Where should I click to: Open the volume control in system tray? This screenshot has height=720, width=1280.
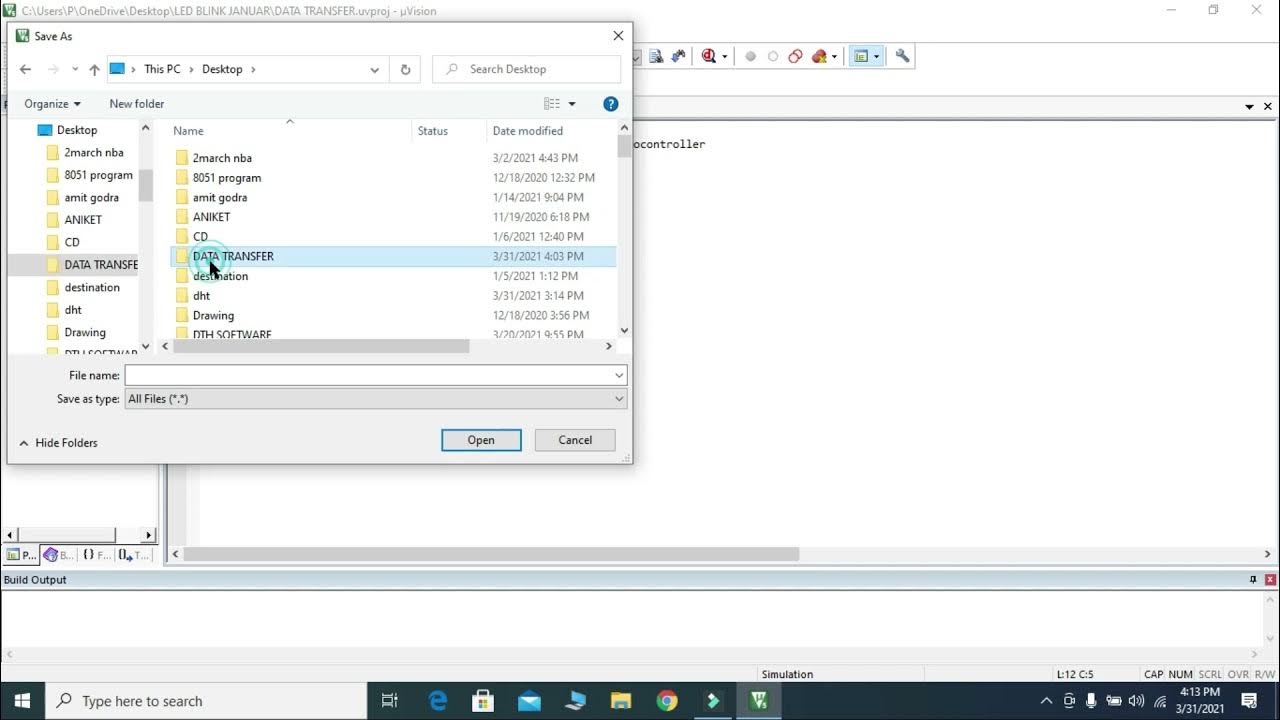tap(1136, 701)
